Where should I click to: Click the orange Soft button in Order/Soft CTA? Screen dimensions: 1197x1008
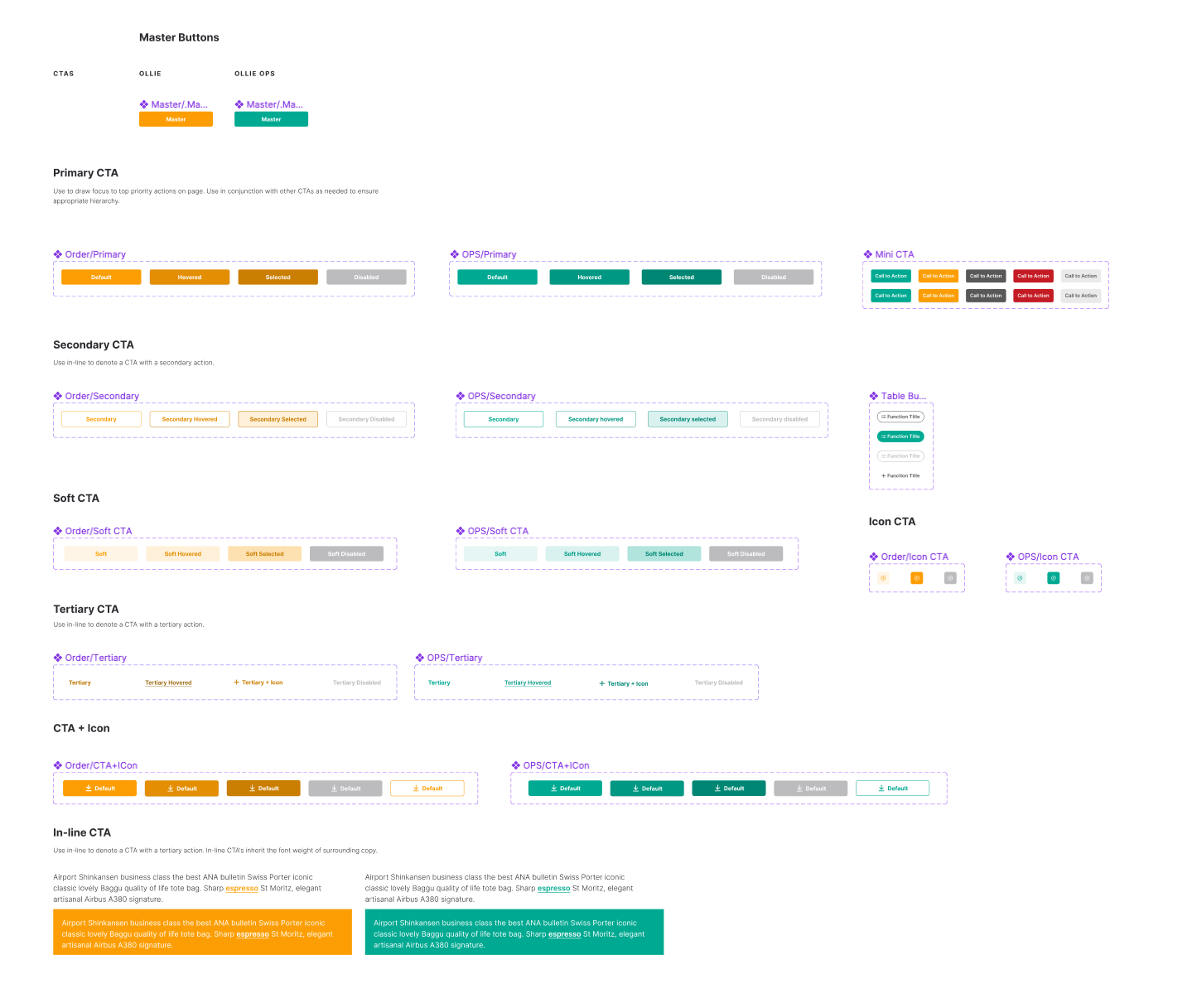[101, 554]
